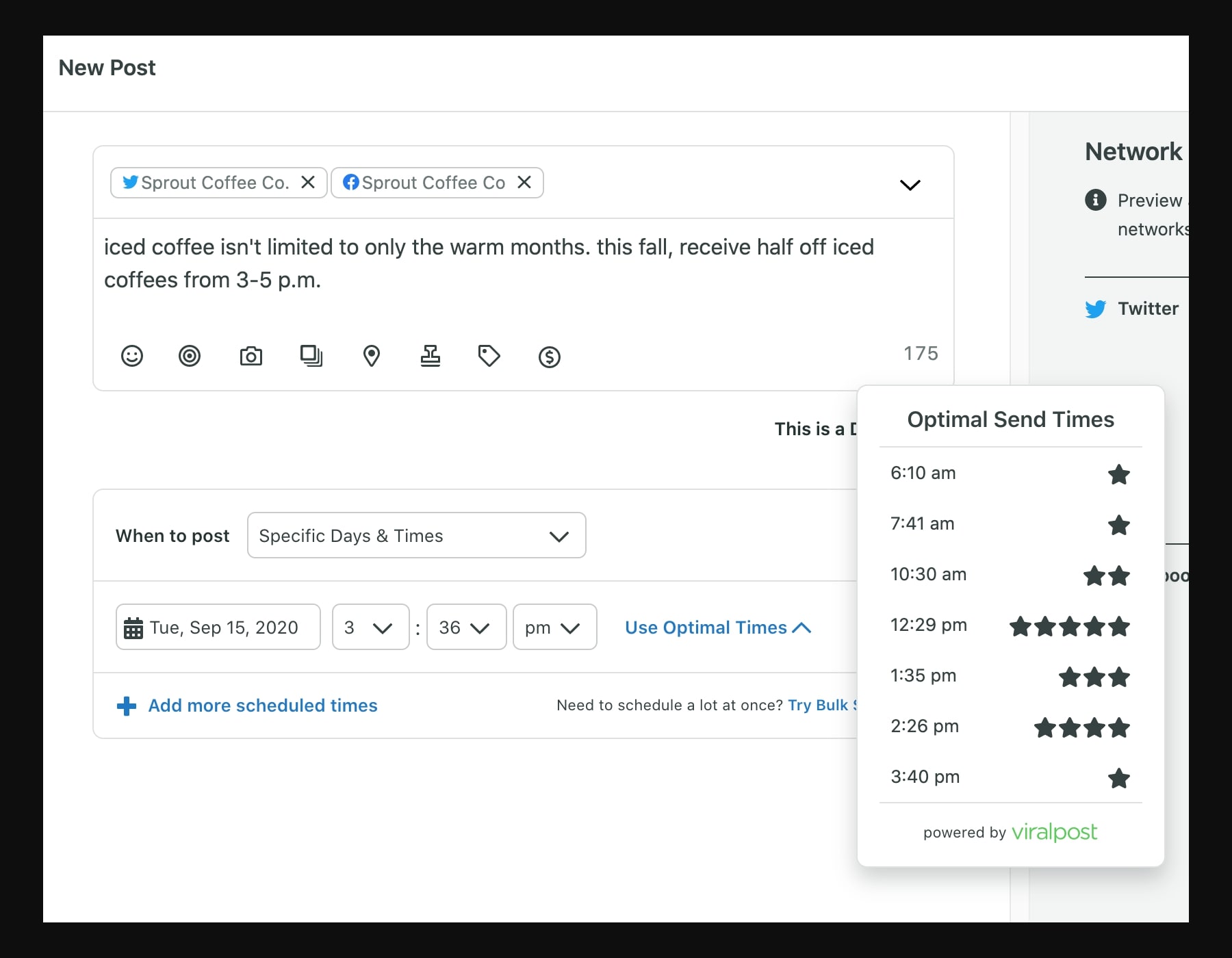Remove the Facebook Sprout Coffee Co profile
The image size is (1232, 958).
[524, 182]
